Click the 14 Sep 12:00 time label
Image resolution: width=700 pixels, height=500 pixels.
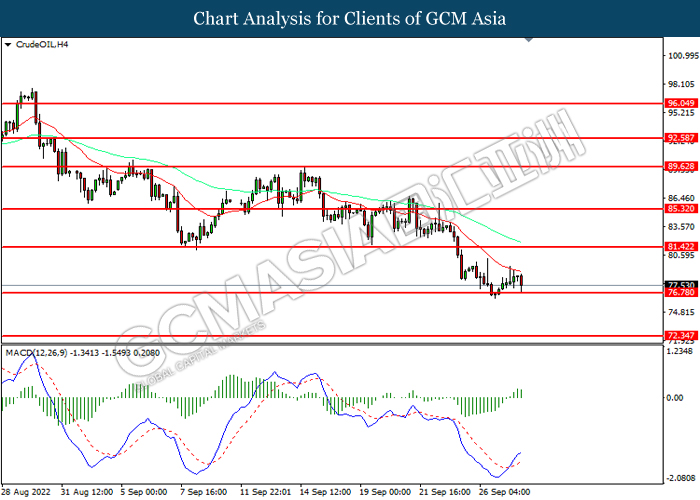click(x=325, y=492)
